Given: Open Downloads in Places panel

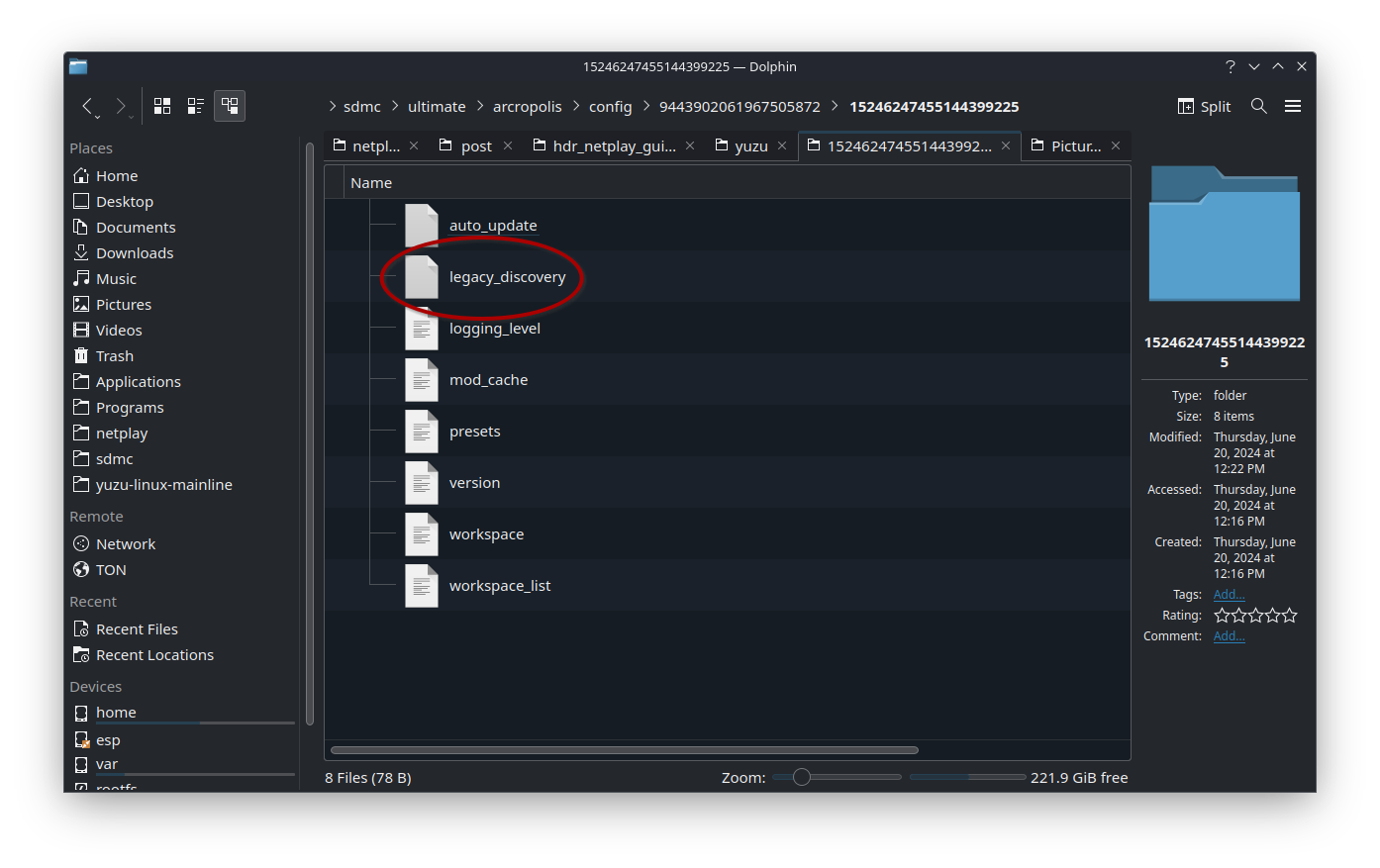Looking at the screenshot, I should tap(183, 252).
